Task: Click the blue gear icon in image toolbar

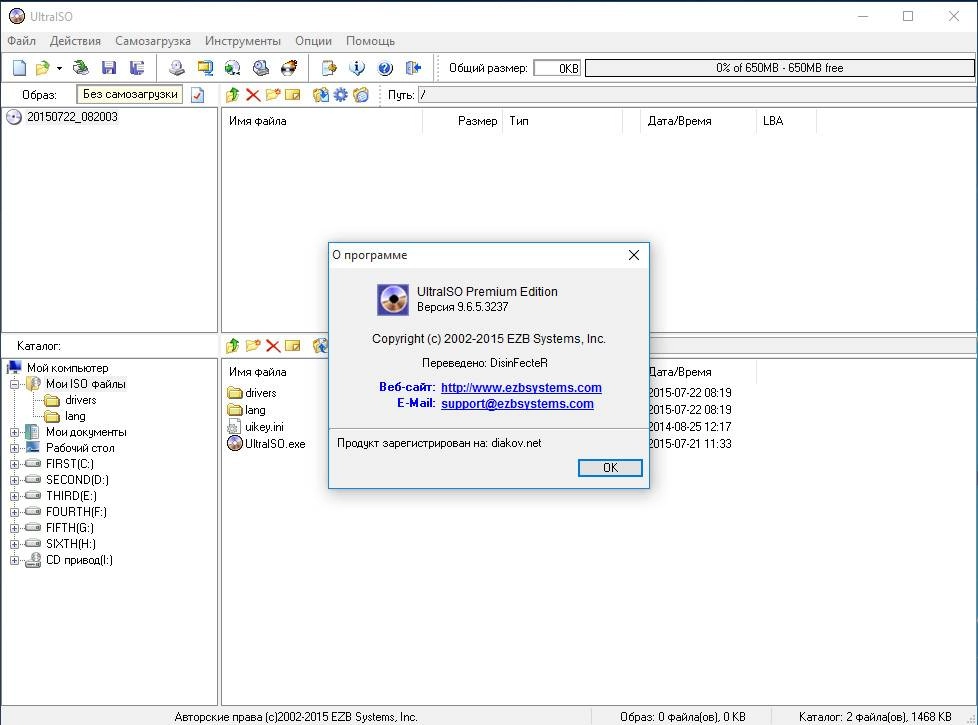Action: [341, 95]
